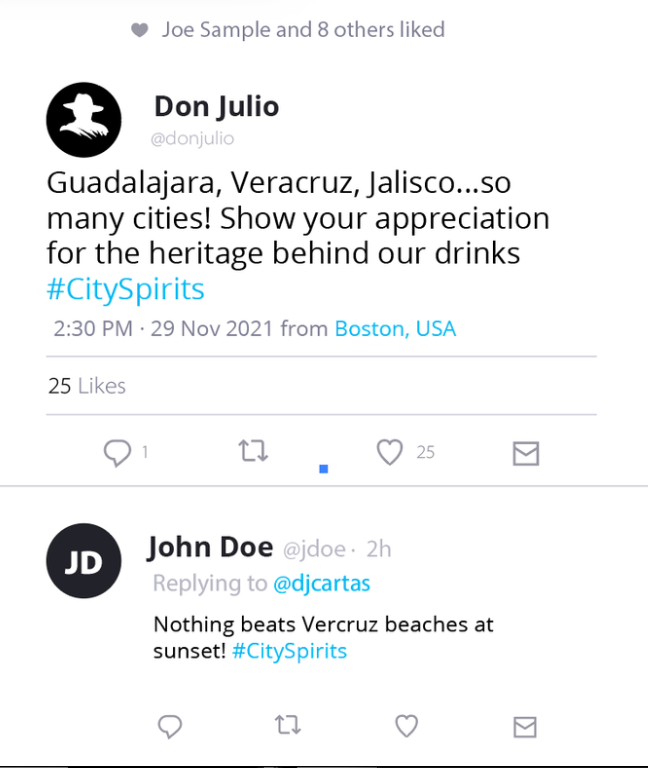
Task: Retweet John Doe's reply
Action: click(287, 725)
